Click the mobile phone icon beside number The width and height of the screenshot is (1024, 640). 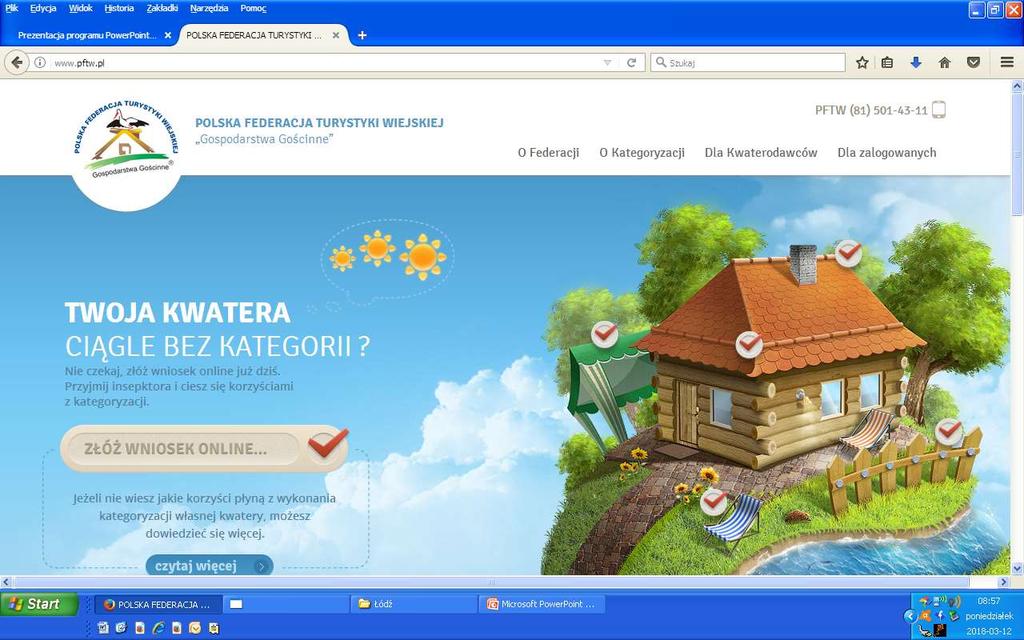938,110
